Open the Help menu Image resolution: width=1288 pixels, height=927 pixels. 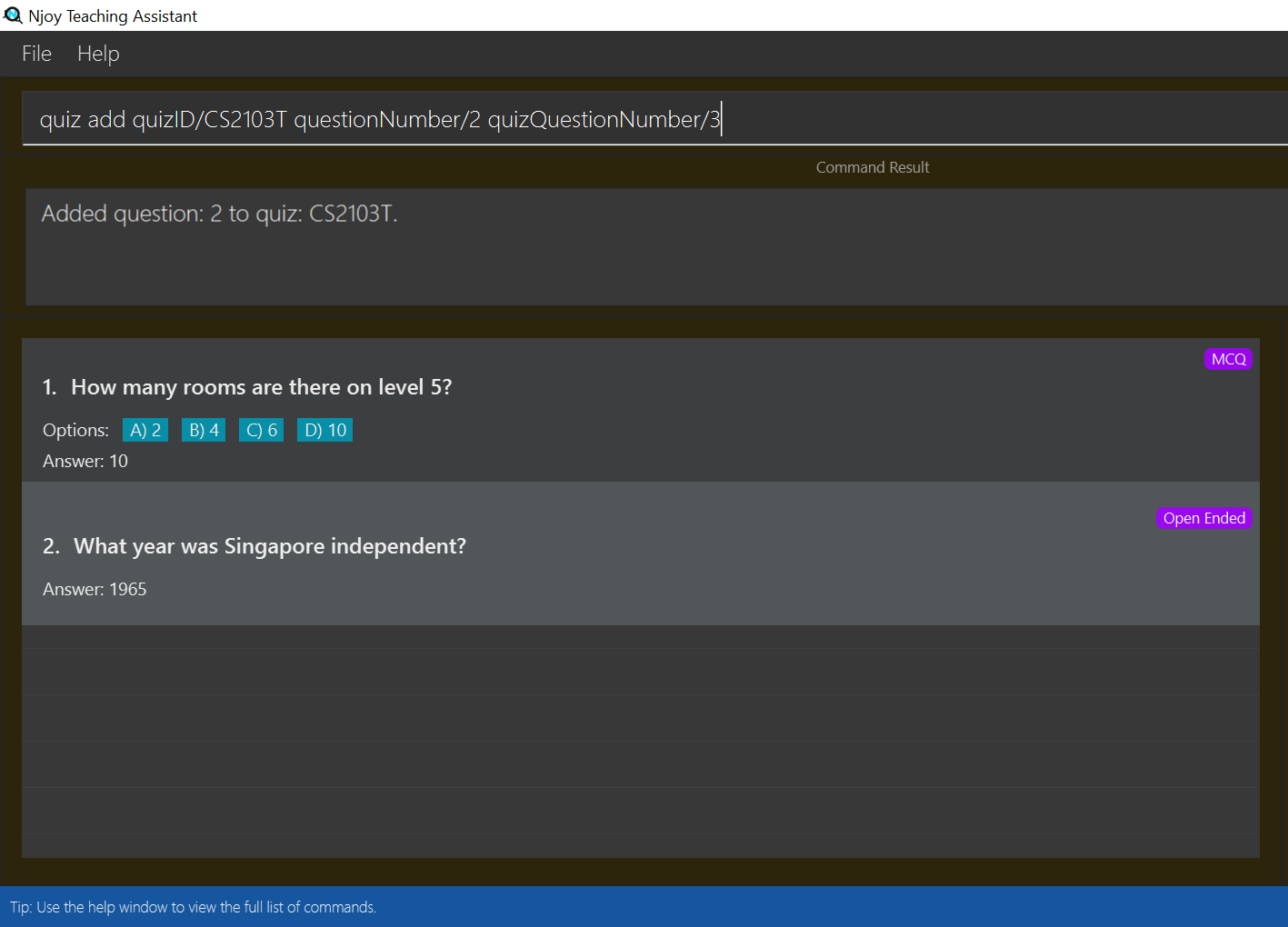click(x=98, y=54)
